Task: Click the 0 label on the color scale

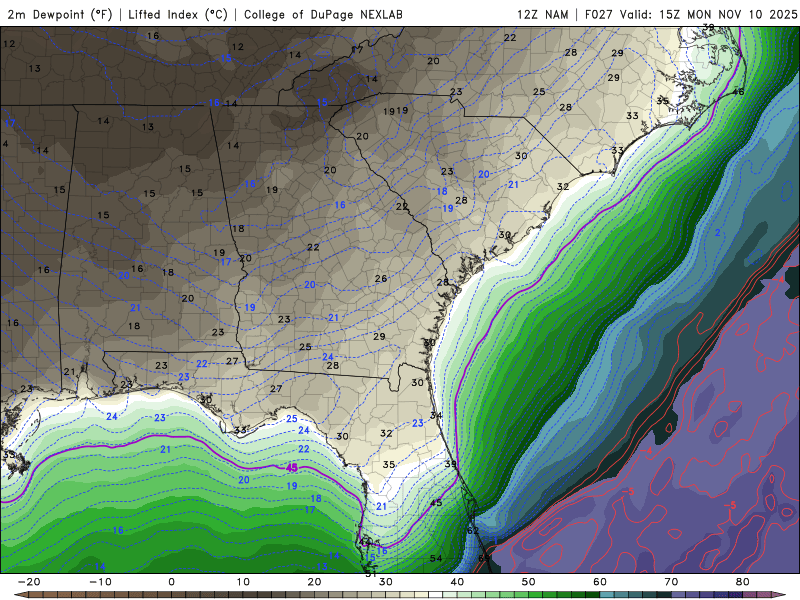Action: [x=171, y=582]
